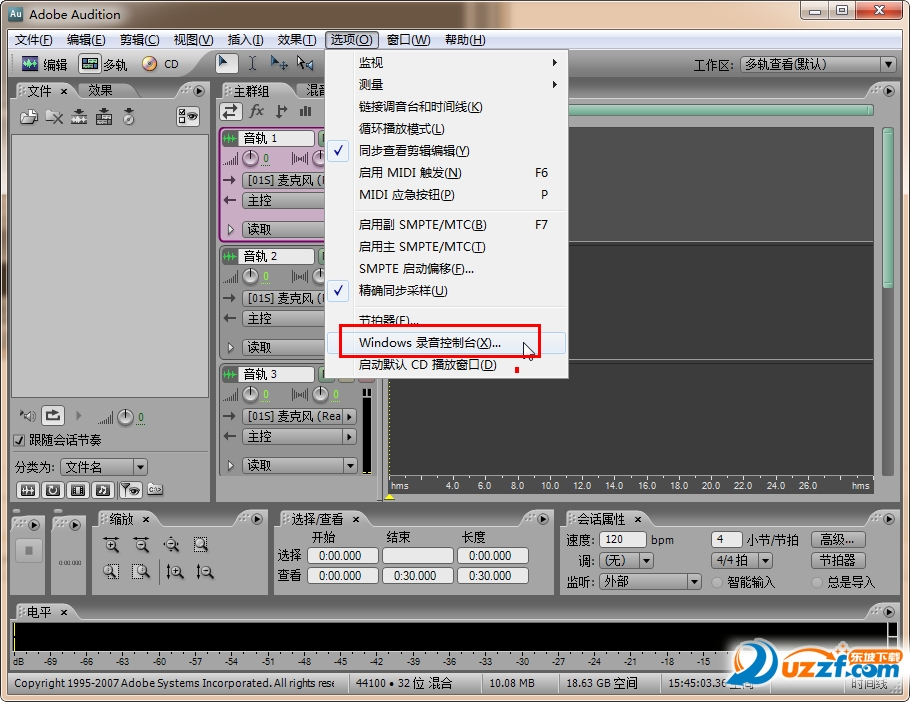
Task: Click the zoom in vertically icon
Action: (x=175, y=572)
